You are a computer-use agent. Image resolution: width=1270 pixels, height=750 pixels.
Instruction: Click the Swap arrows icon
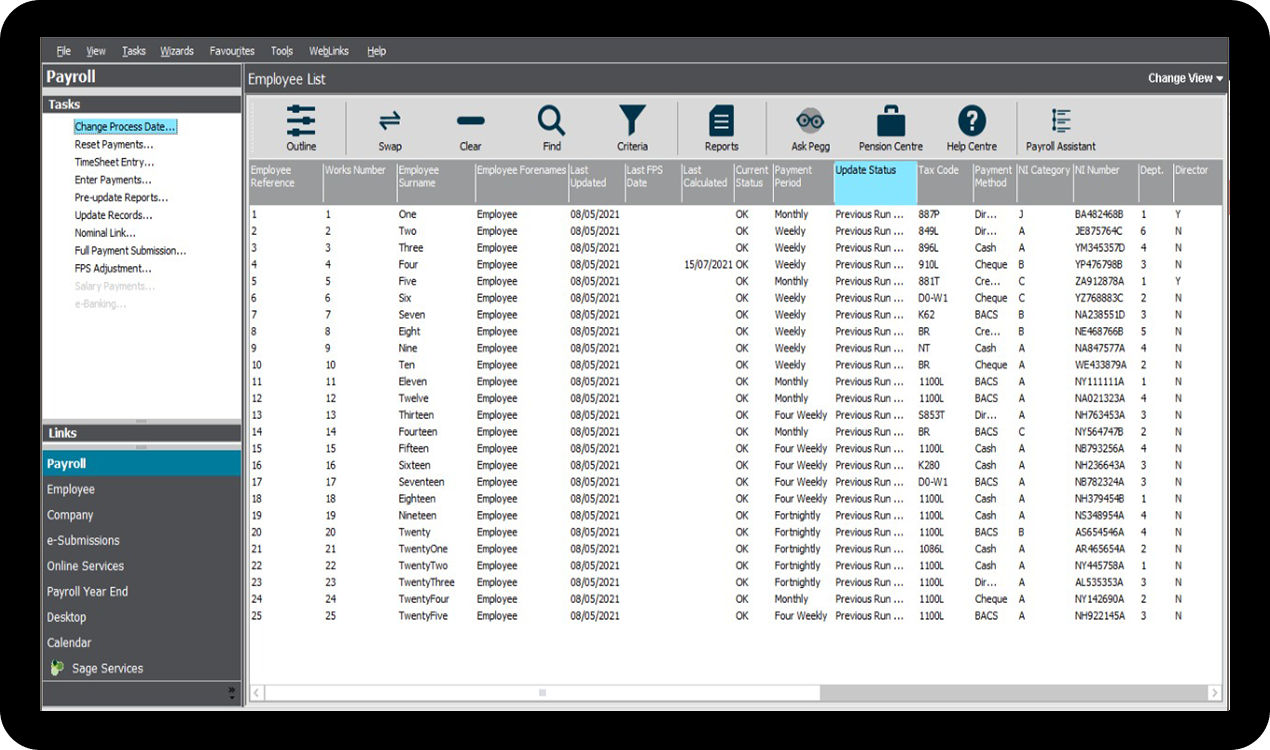click(x=390, y=122)
